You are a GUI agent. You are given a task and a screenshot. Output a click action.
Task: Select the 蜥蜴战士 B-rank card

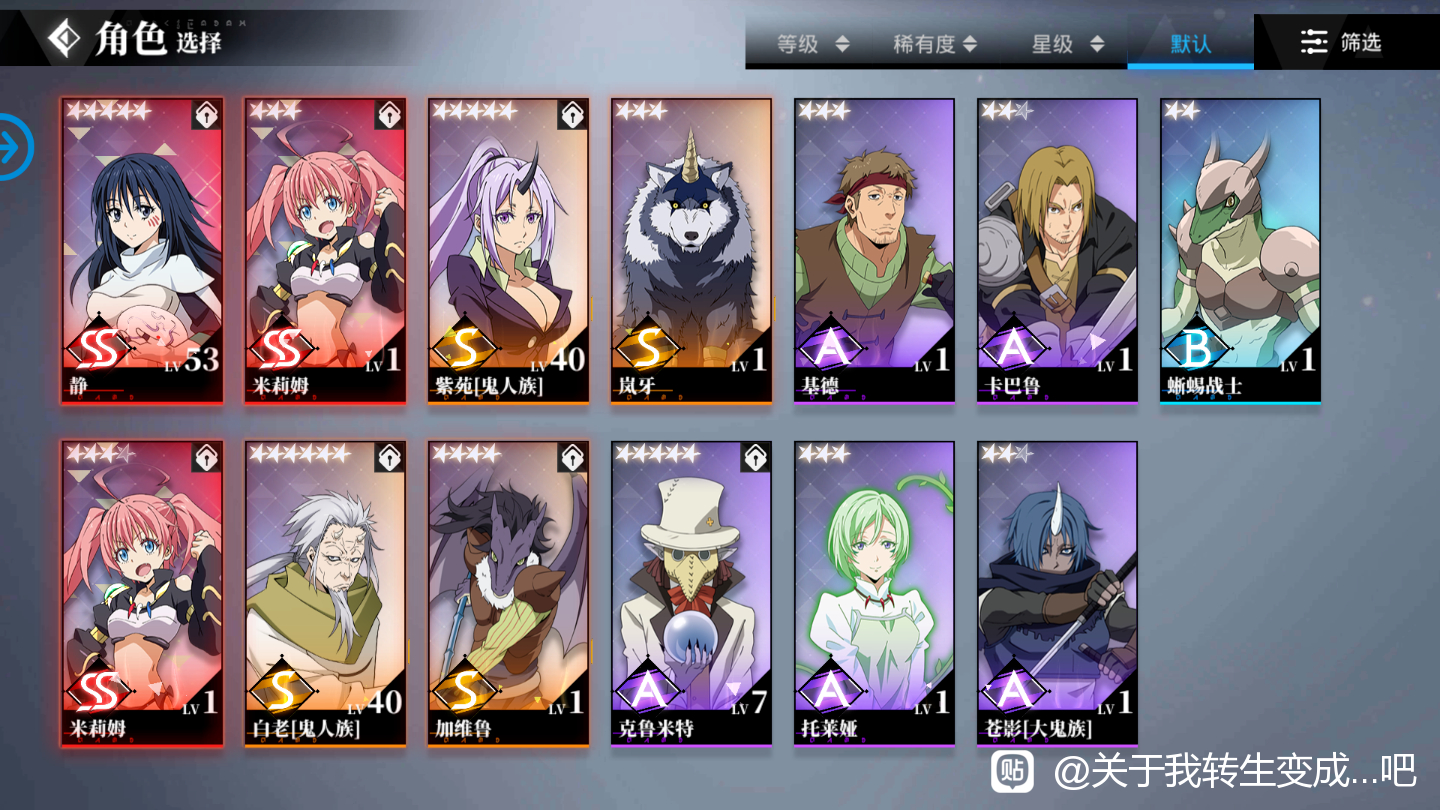click(x=1240, y=251)
